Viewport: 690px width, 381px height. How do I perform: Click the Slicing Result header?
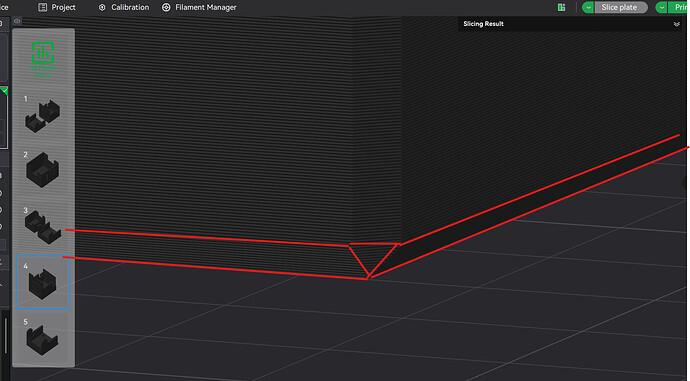[x=483, y=24]
